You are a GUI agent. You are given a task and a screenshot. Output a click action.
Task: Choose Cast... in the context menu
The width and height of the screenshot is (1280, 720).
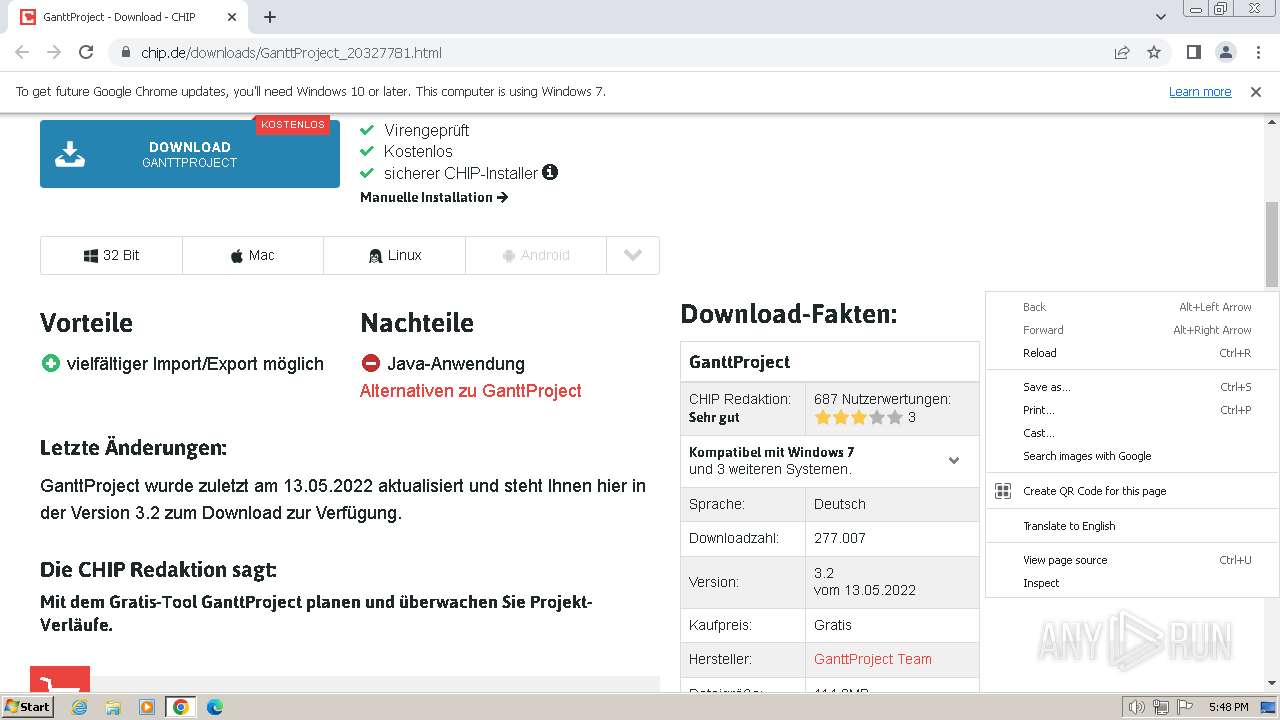1132,433
